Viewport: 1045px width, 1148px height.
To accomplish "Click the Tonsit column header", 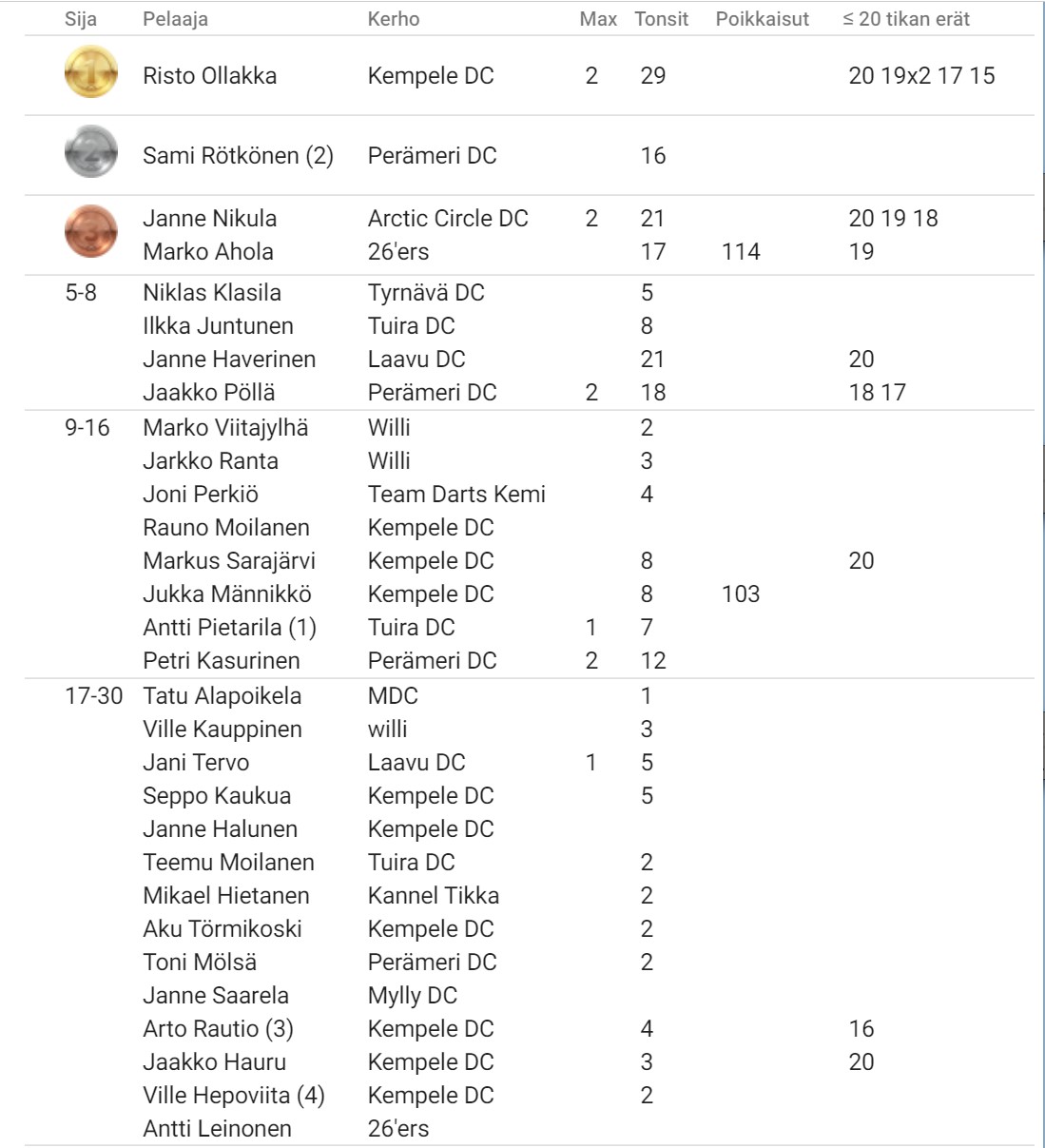I will 662,19.
